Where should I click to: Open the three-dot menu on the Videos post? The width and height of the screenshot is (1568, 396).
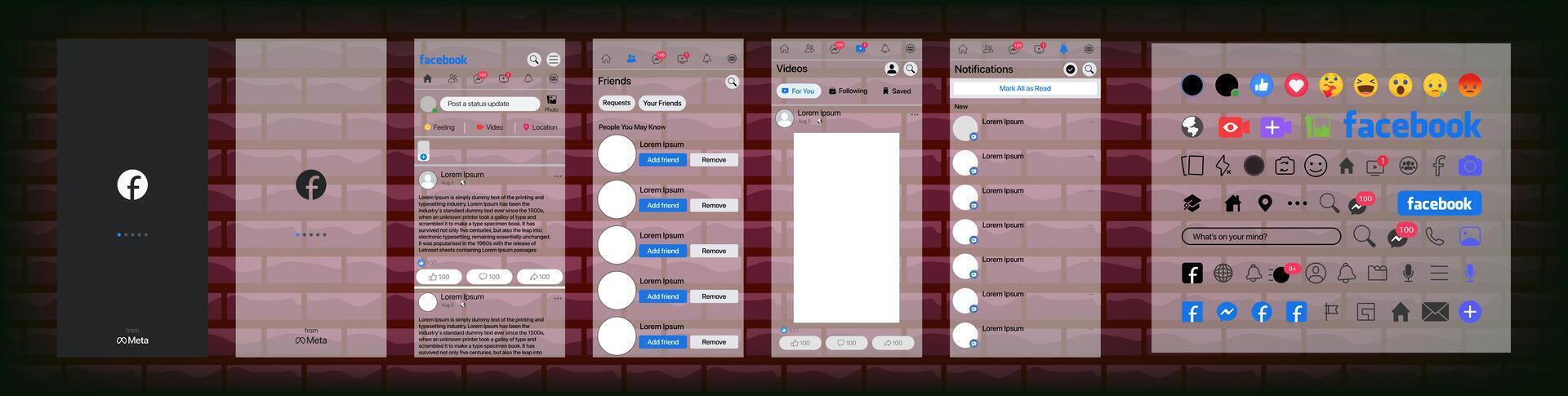(x=915, y=115)
